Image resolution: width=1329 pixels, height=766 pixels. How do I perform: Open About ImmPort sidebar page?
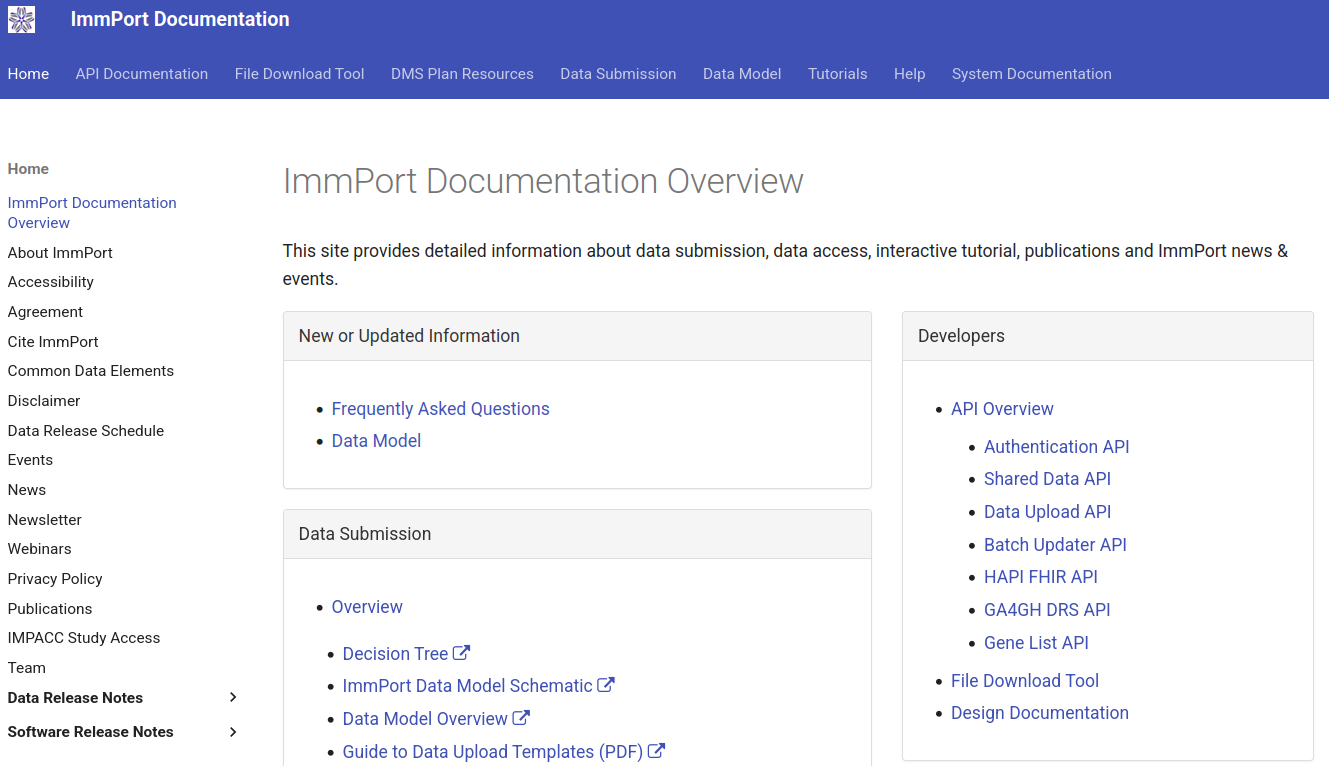60,253
